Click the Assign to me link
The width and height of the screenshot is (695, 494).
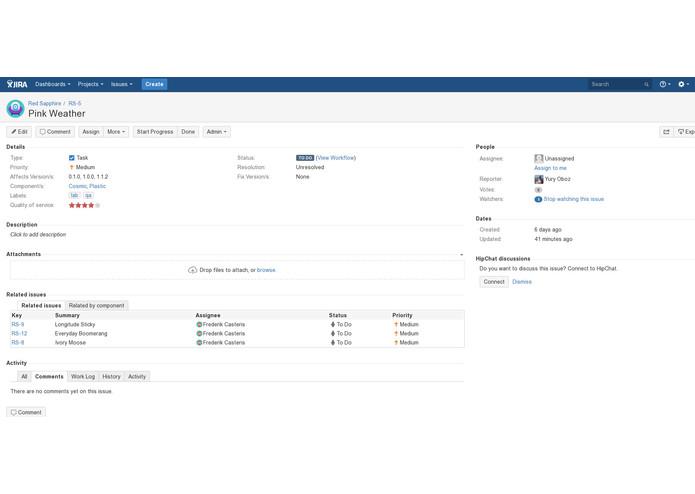pyautogui.click(x=550, y=168)
